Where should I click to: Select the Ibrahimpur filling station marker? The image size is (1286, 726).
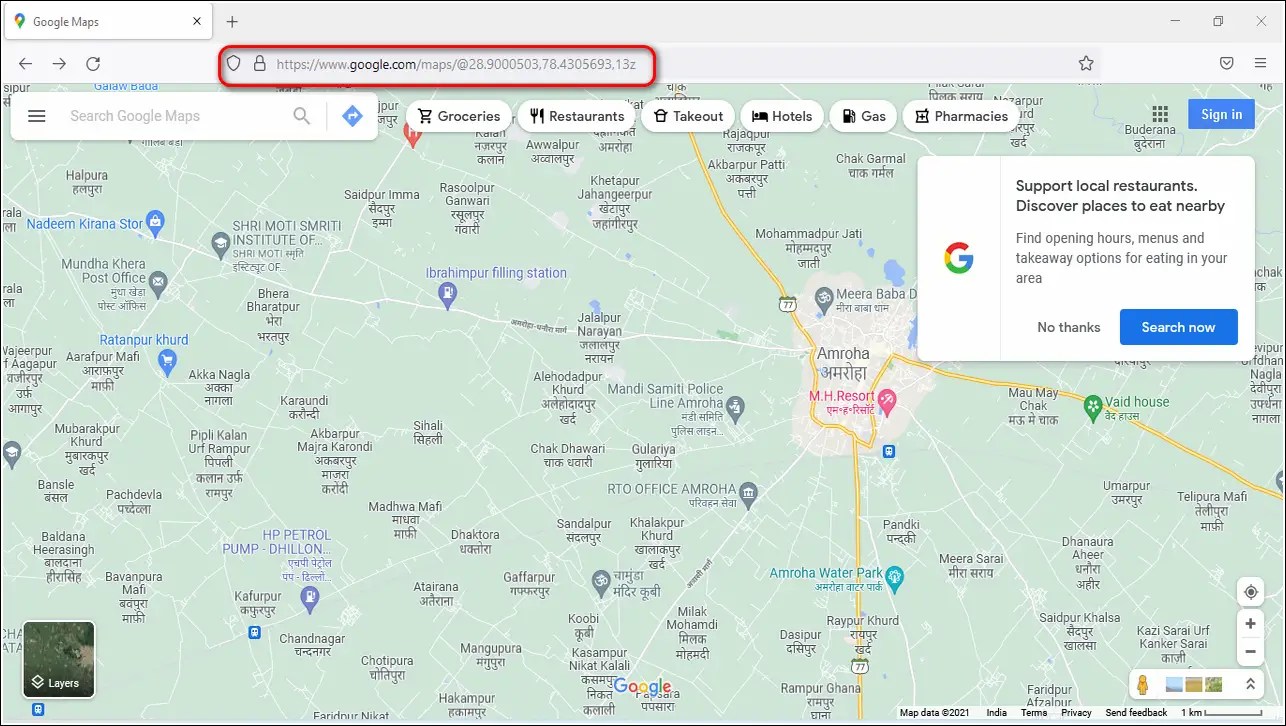tap(449, 293)
